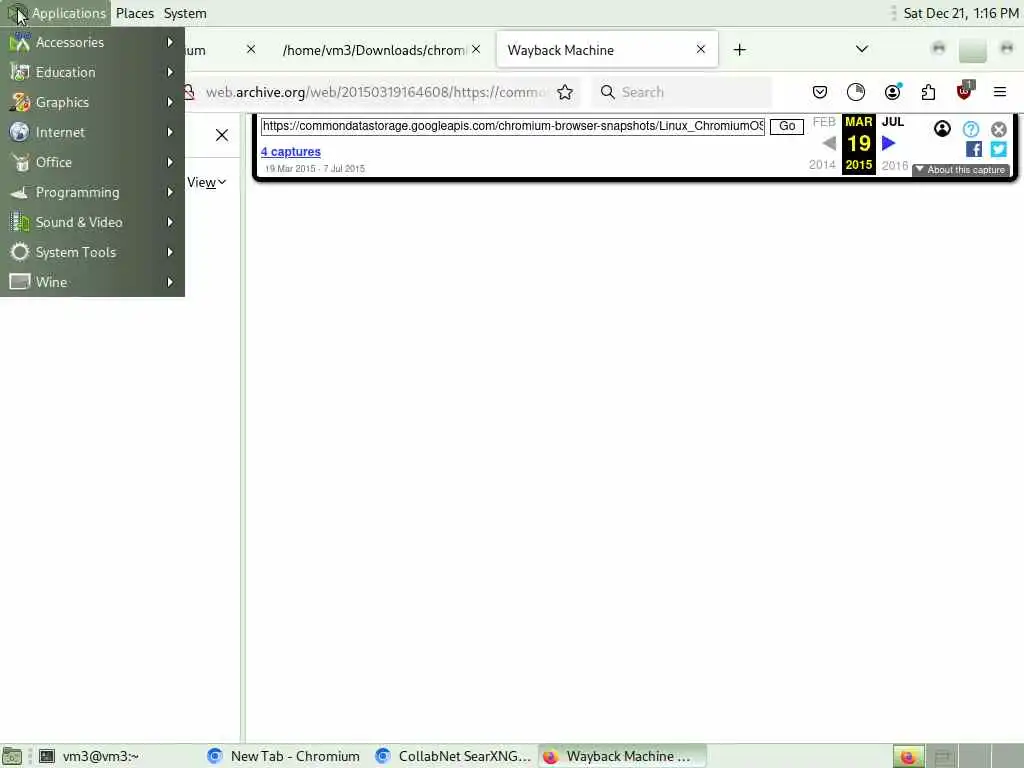Viewport: 1024px width, 768px height.
Task: Open the Accessories submenu
Action: (92, 42)
